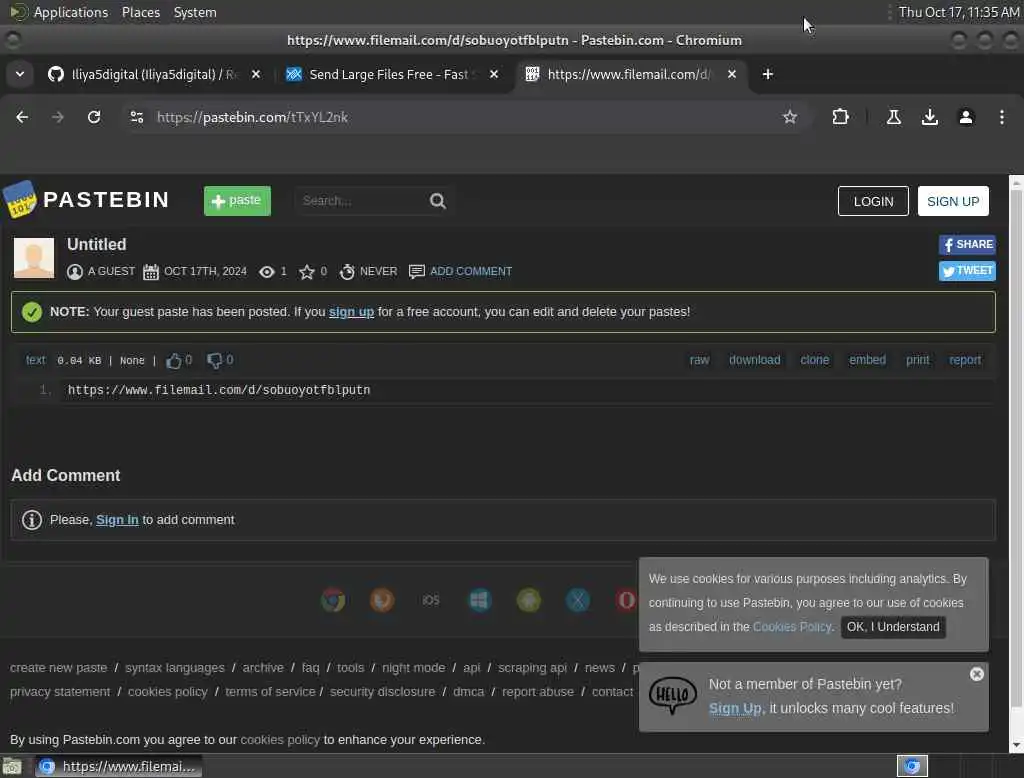Click the Windows icon in footer

point(480,600)
